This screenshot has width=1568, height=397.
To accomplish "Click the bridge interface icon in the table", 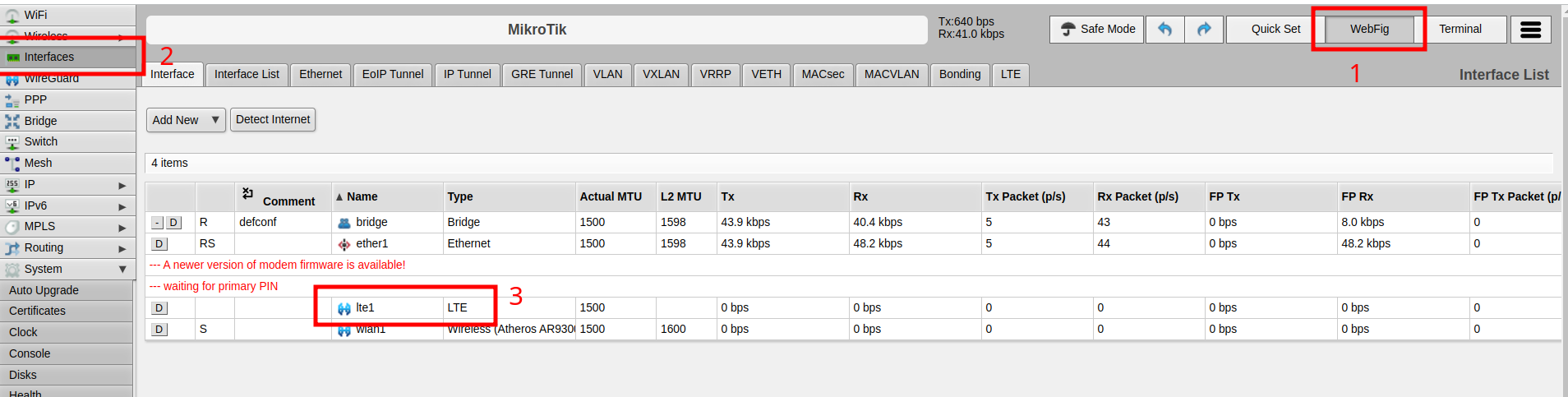I will 344,223.
